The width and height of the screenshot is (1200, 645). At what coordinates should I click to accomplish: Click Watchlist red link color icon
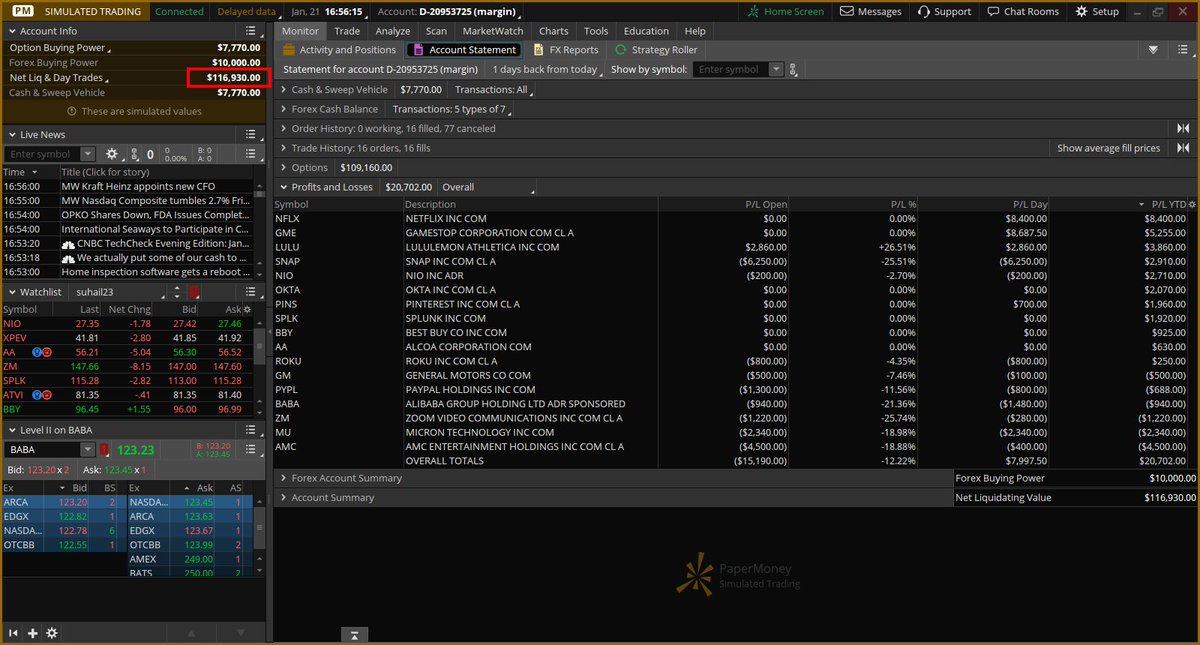[x=194, y=291]
